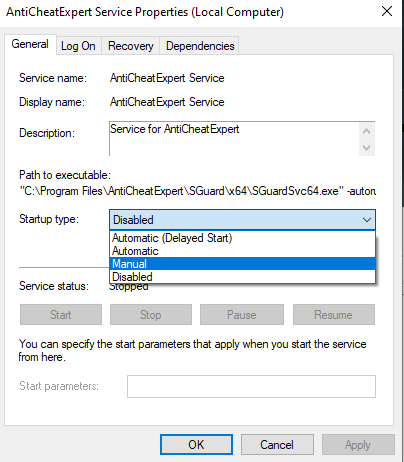The image size is (404, 462).
Task: Click description scroll down arrow
Action: pyautogui.click(x=367, y=147)
